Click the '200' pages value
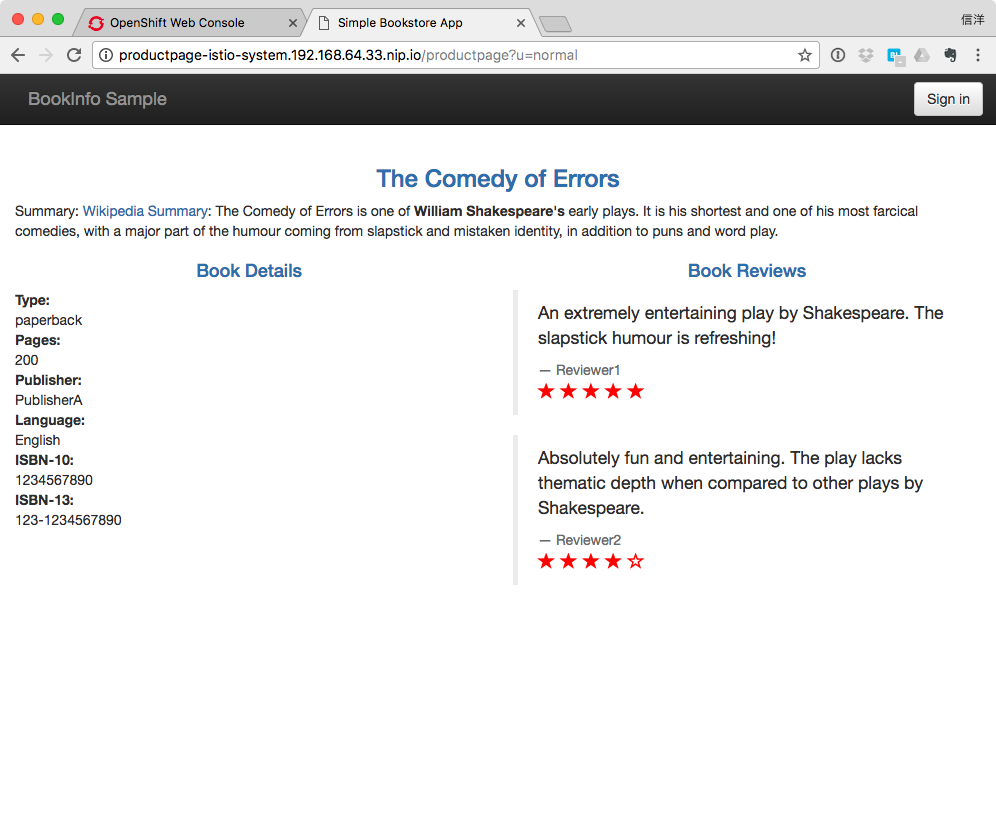Image resolution: width=996 pixels, height=820 pixels. click(27, 360)
